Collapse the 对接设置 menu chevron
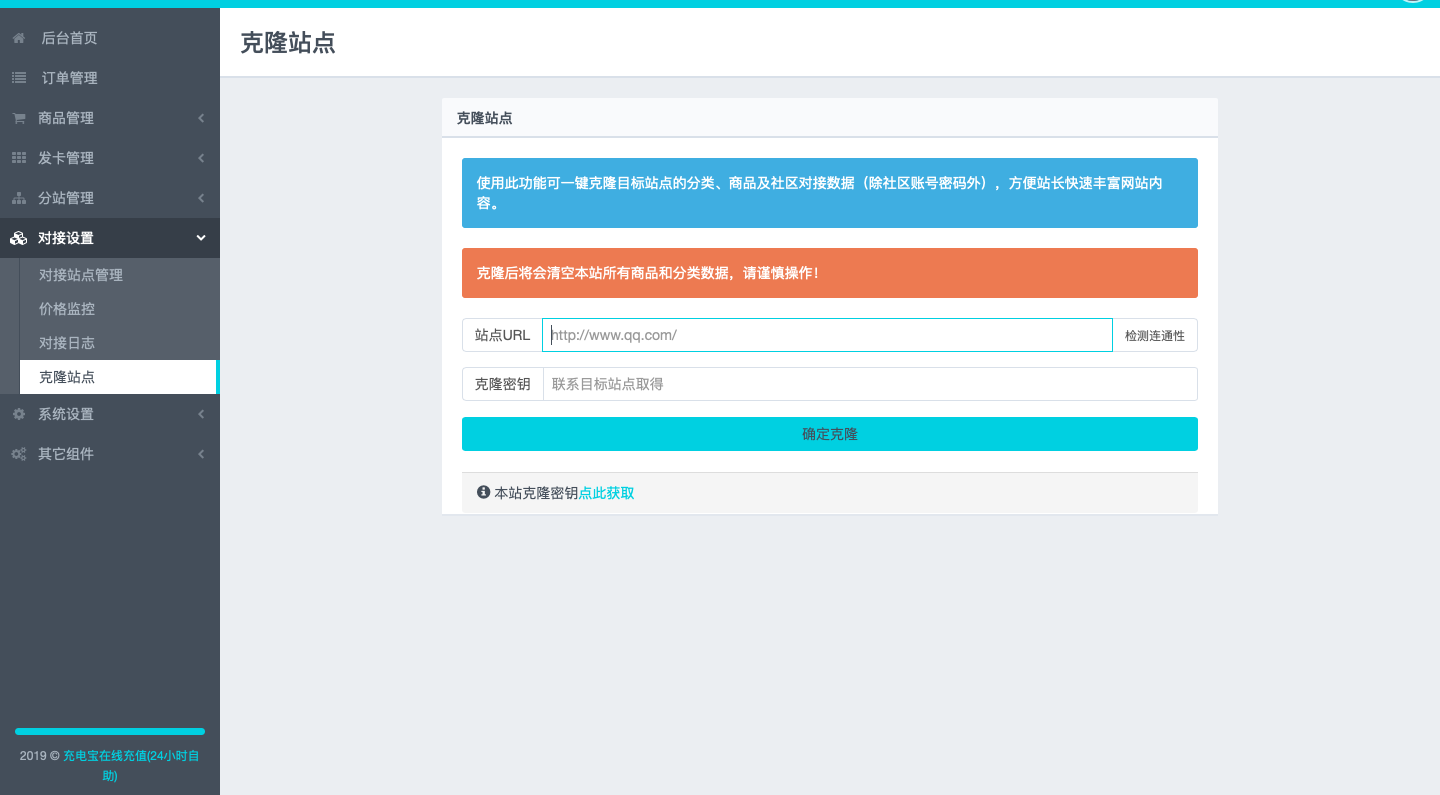Image resolution: width=1440 pixels, height=795 pixels. pyautogui.click(x=201, y=238)
